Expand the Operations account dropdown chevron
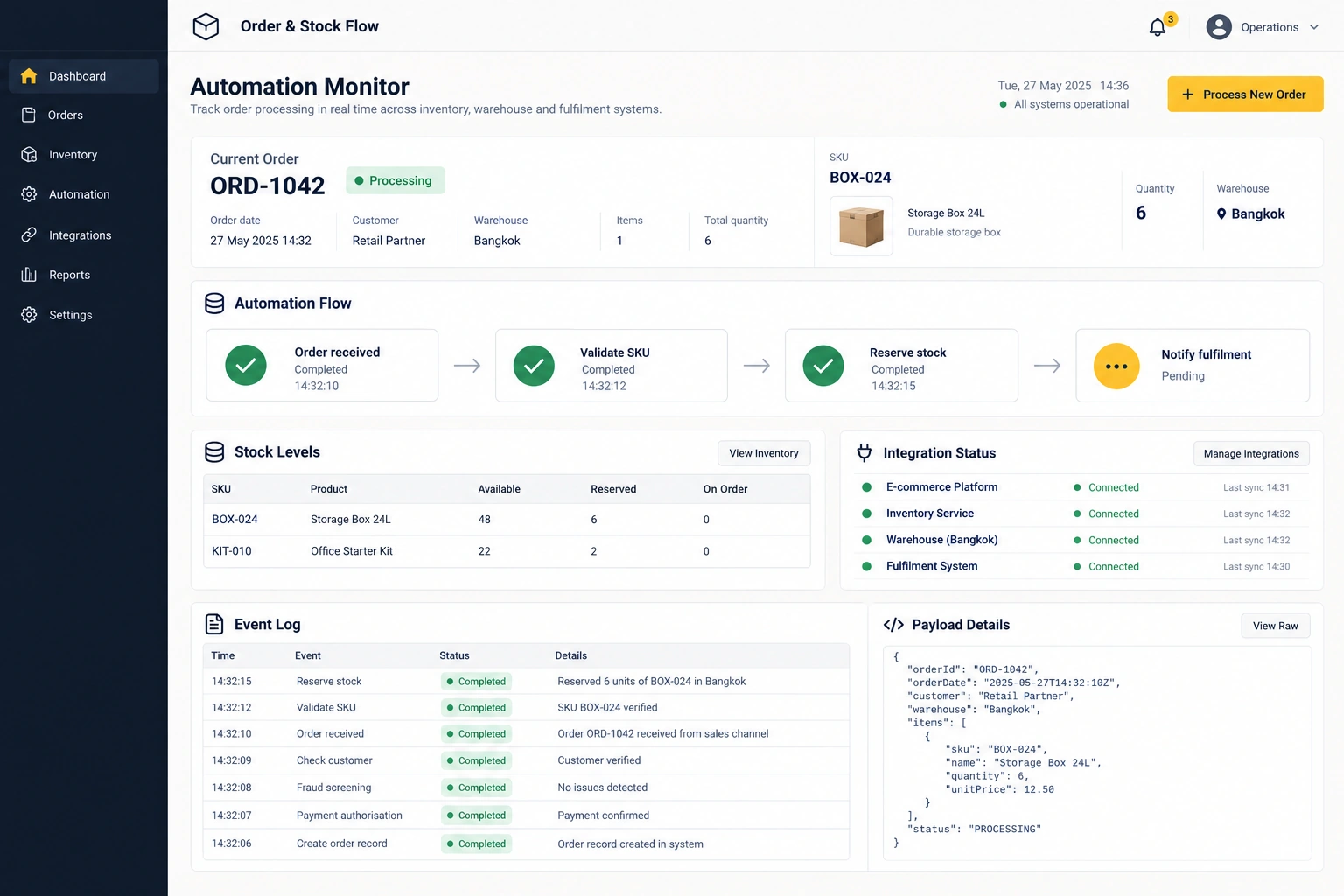The width and height of the screenshot is (1344, 896). [1314, 27]
